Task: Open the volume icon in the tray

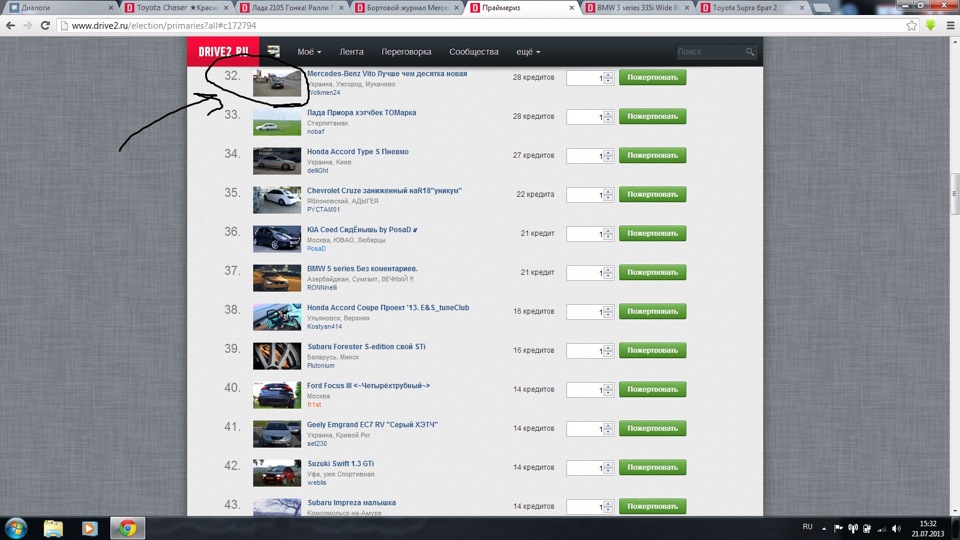Action: point(896,528)
